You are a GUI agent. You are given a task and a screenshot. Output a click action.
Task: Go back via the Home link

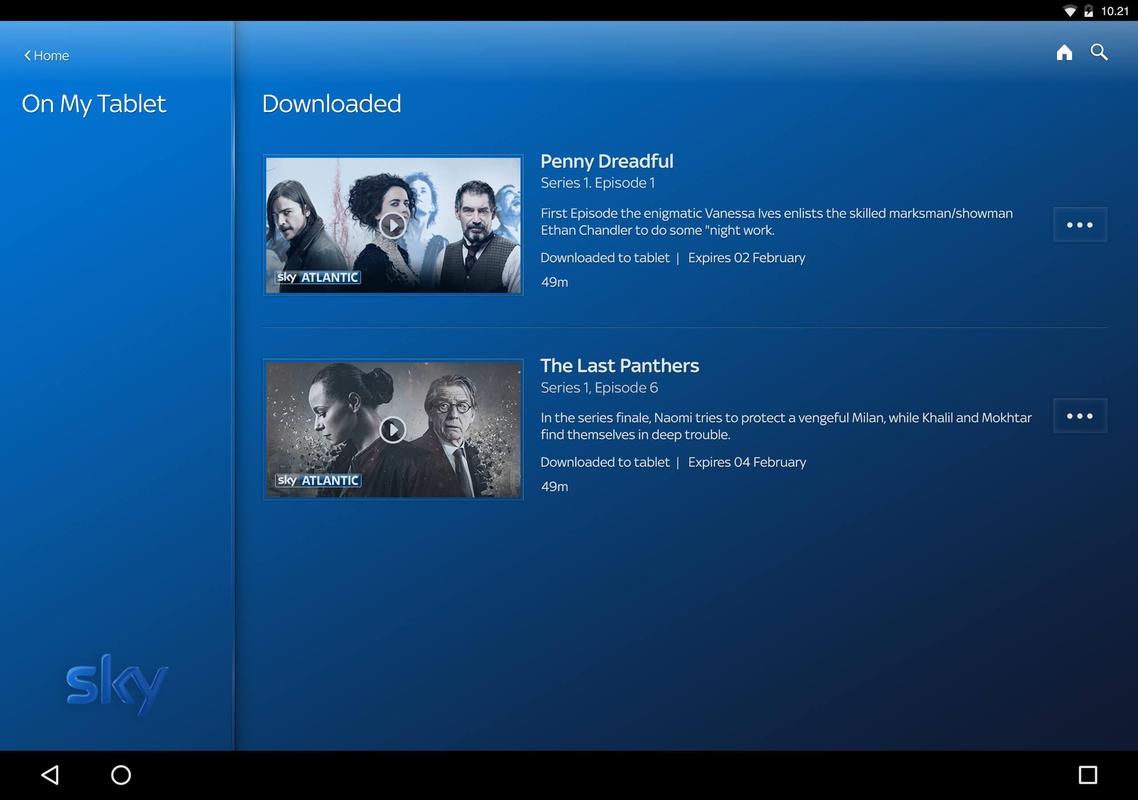coord(46,55)
